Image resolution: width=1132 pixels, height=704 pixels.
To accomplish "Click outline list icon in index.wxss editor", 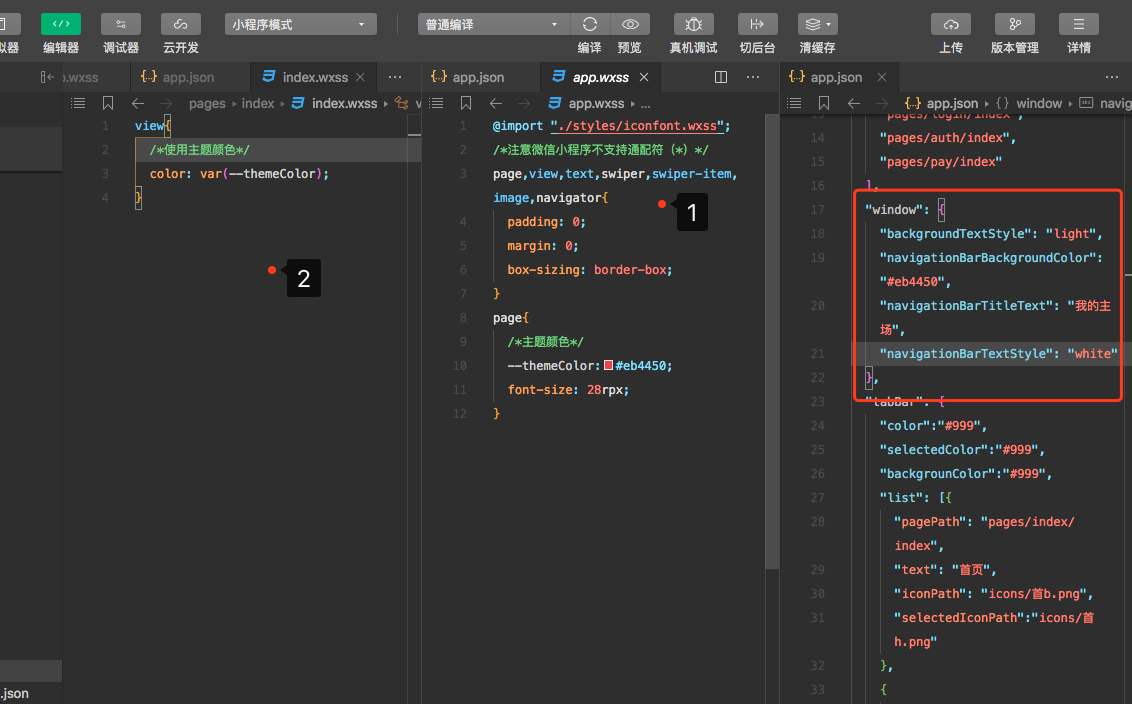I will click(x=78, y=103).
